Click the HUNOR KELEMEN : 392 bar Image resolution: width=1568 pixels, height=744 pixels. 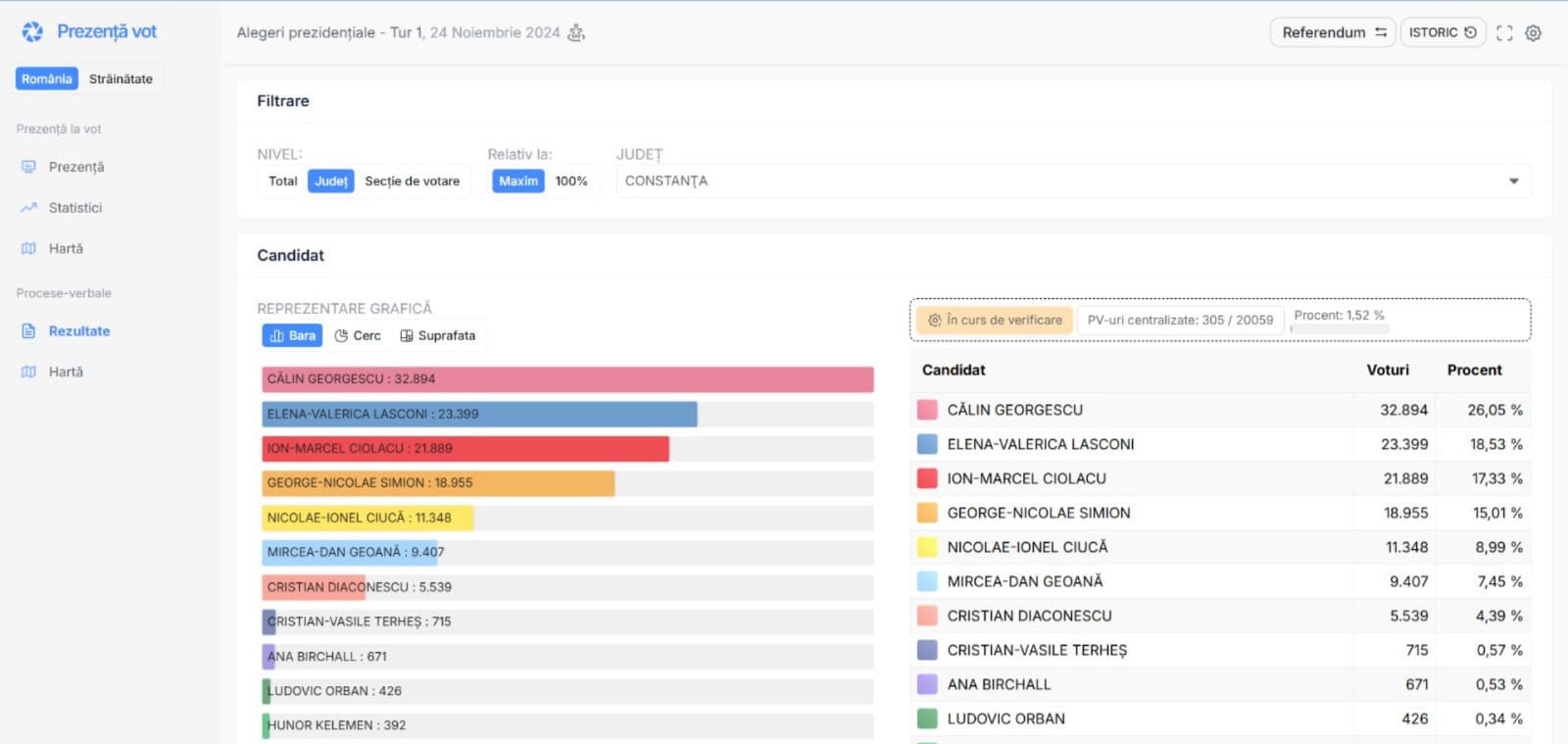tap(266, 725)
